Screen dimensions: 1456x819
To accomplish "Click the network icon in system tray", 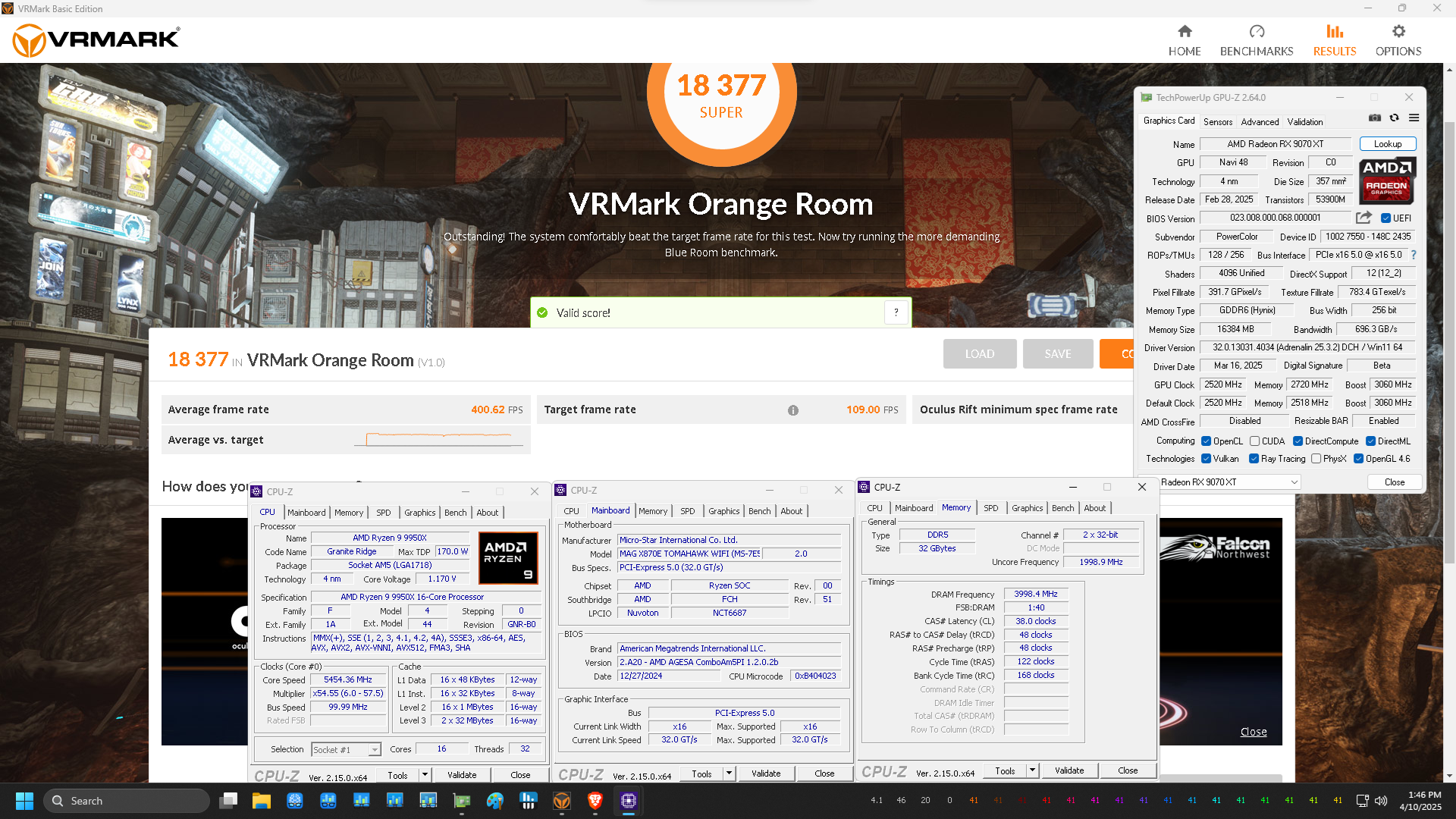I will pos(1363,801).
